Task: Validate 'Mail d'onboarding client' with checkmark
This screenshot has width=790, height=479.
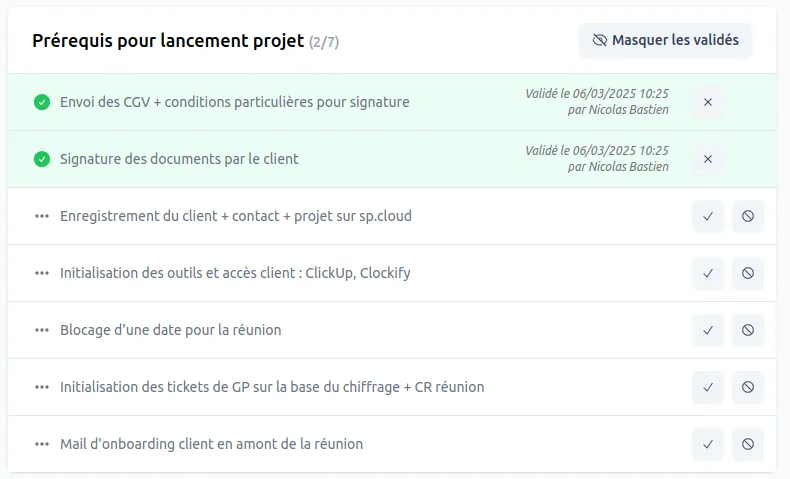Action: pyautogui.click(x=707, y=444)
